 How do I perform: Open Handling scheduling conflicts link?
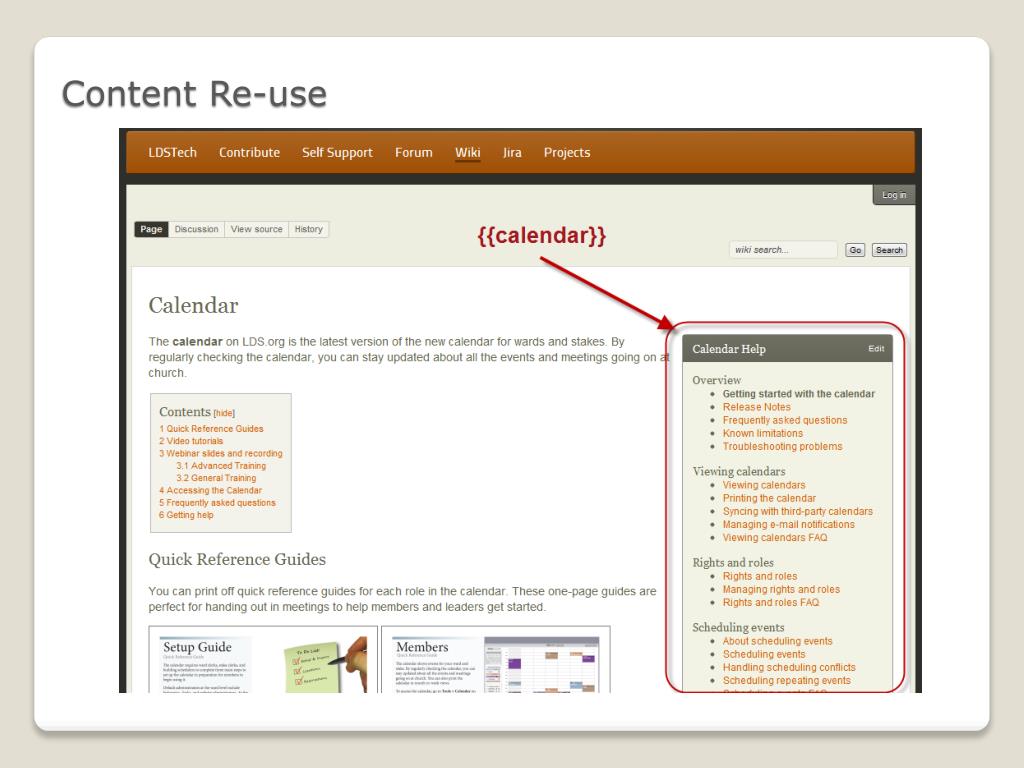pos(789,667)
